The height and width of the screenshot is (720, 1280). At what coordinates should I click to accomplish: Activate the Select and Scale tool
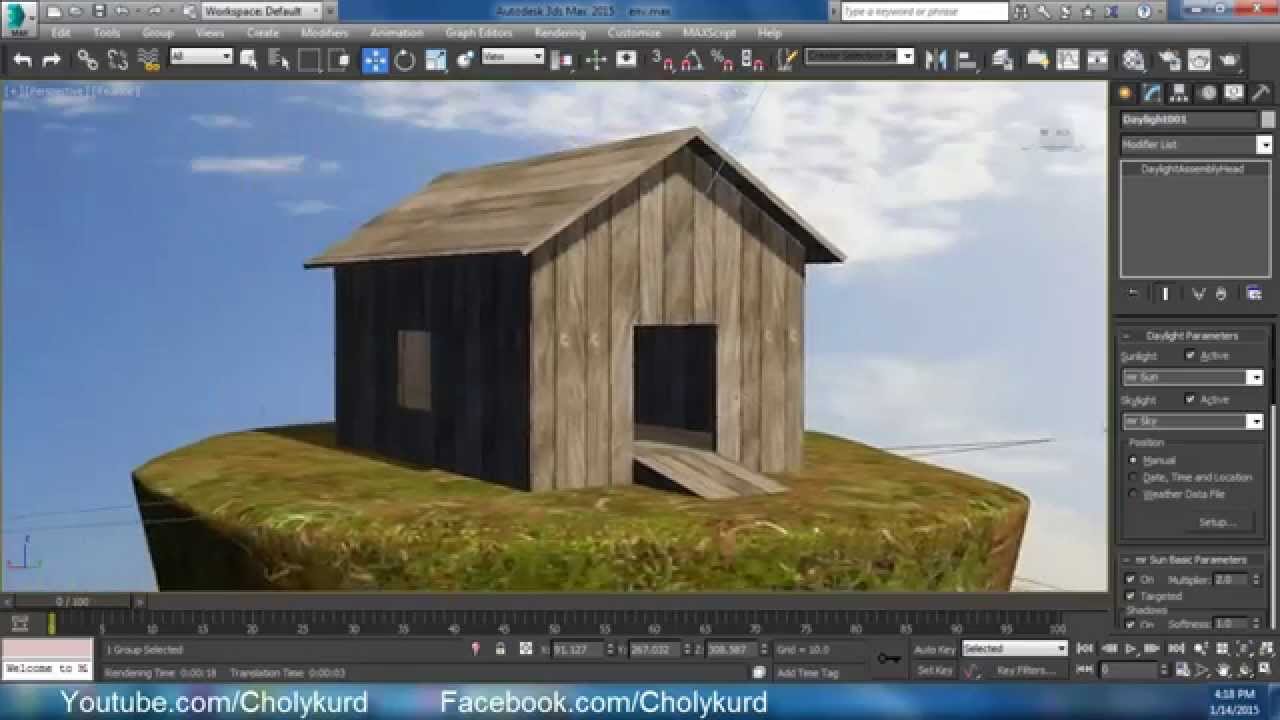[435, 60]
